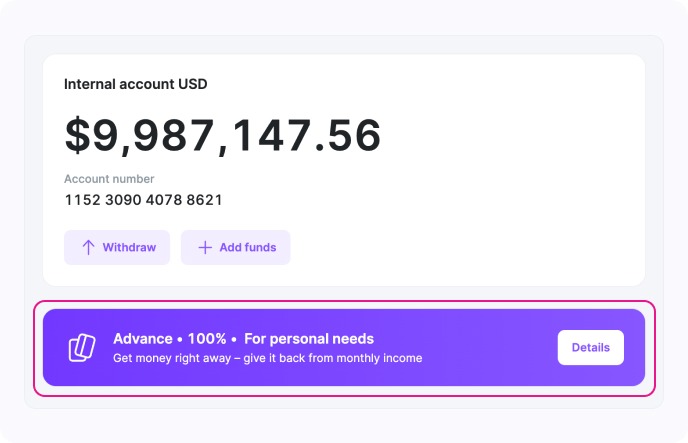The width and height of the screenshot is (688, 443).
Task: Click account number 1152 3090 4078 8621
Action: 143,200
